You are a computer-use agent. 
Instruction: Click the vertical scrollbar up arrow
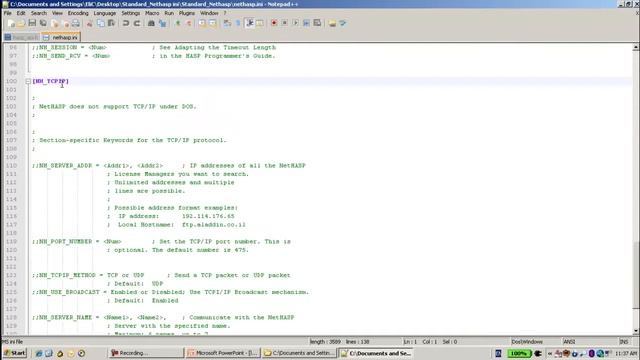(x=636, y=47)
